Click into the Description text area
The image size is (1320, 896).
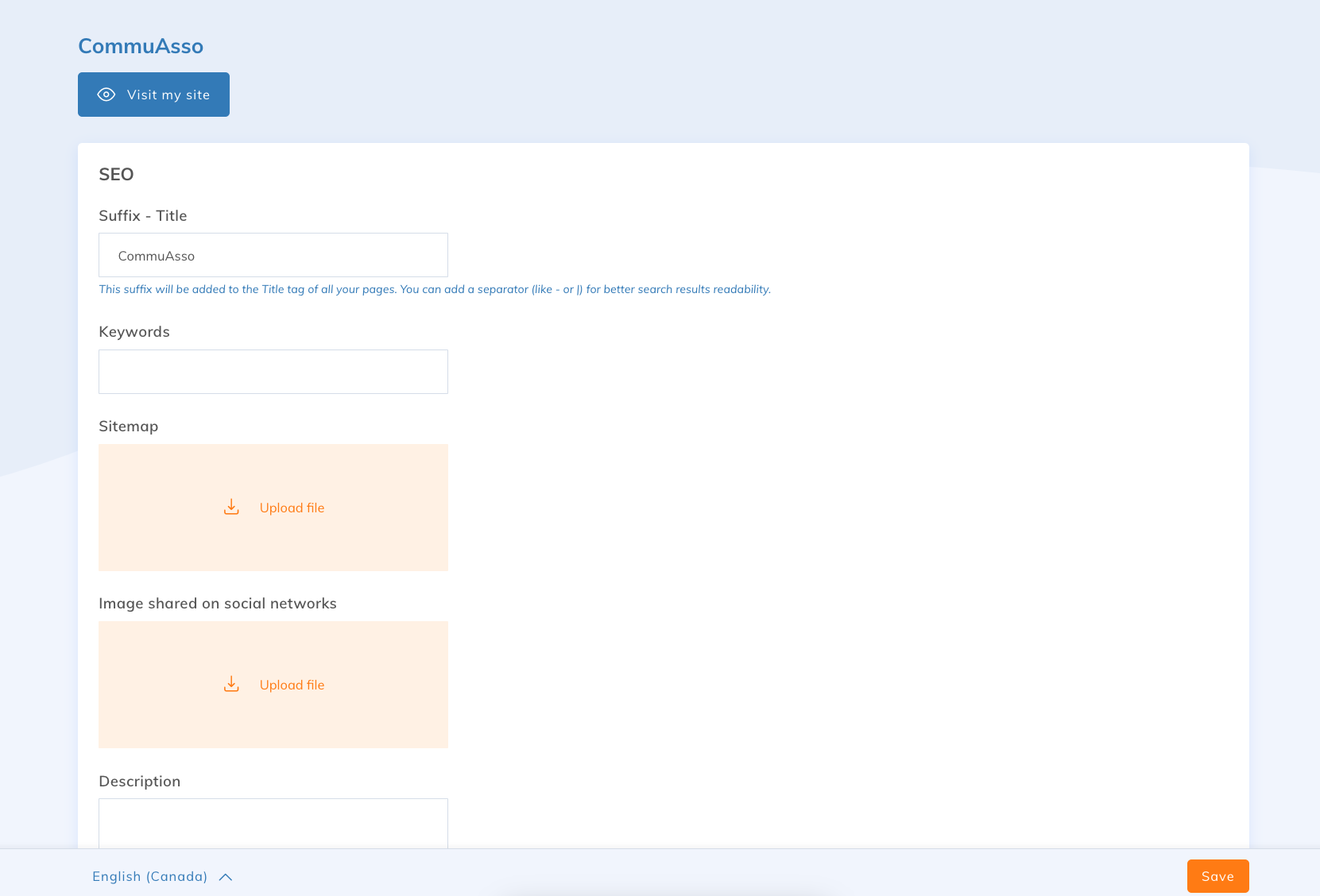click(273, 823)
